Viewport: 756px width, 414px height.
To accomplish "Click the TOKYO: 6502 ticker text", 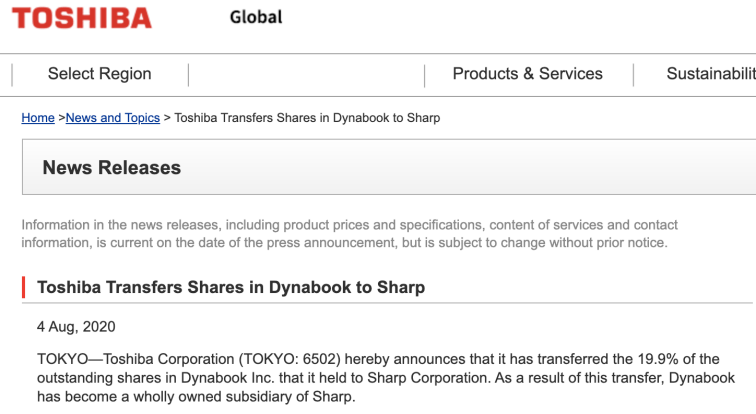I will coord(290,359).
